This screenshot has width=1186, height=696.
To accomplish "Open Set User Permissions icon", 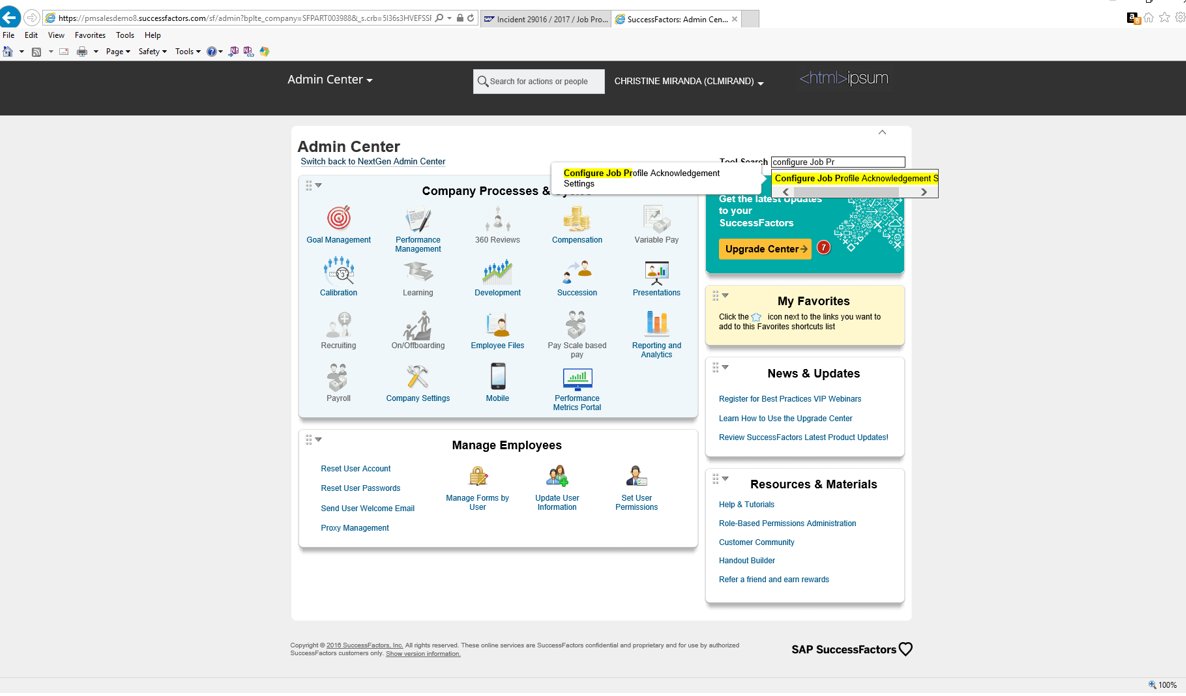I will click(636, 477).
